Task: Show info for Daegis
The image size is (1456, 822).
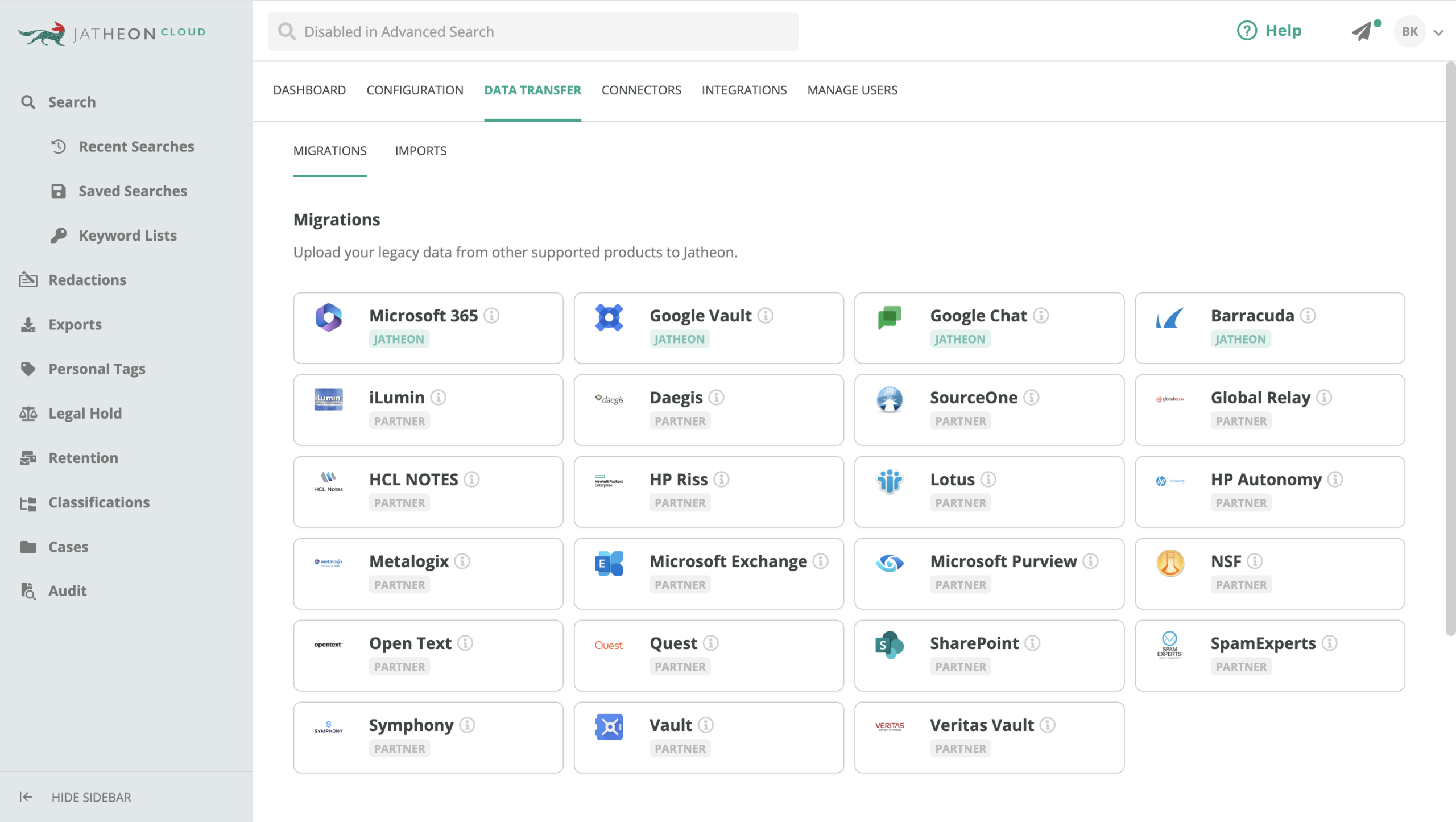Action: (716, 397)
